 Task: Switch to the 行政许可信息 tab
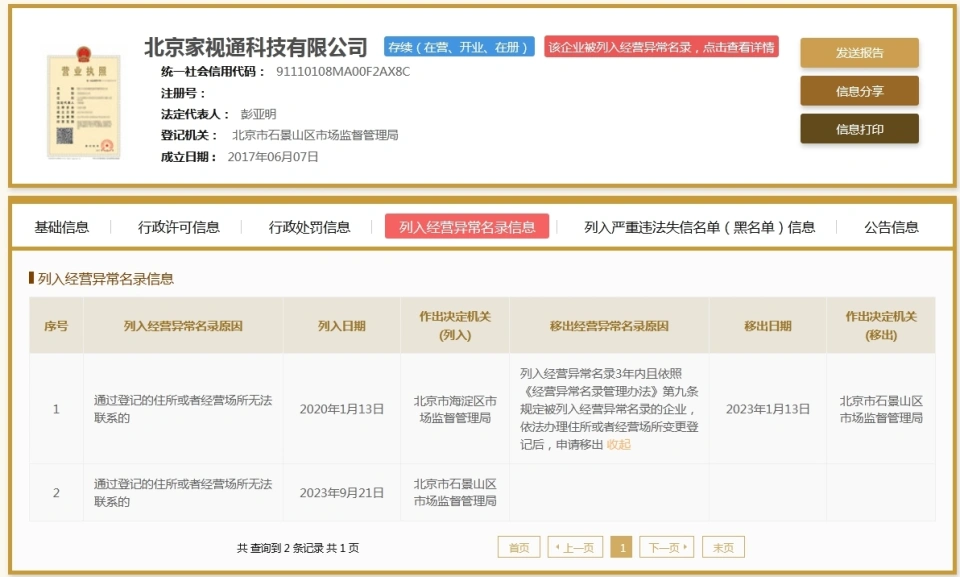point(179,227)
